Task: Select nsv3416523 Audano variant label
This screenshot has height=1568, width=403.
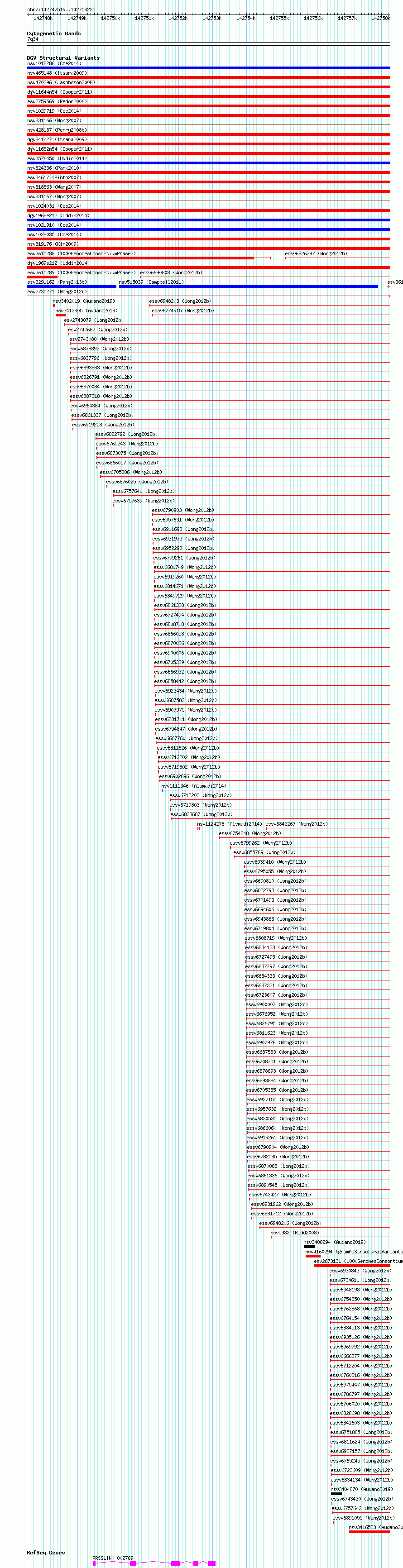Action: pos(376,1527)
